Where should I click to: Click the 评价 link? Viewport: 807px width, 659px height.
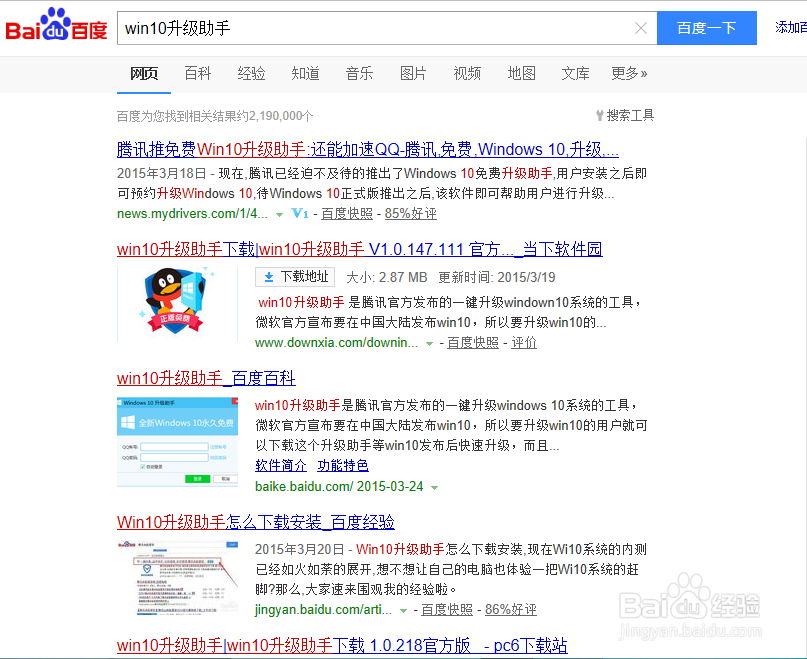pos(523,342)
